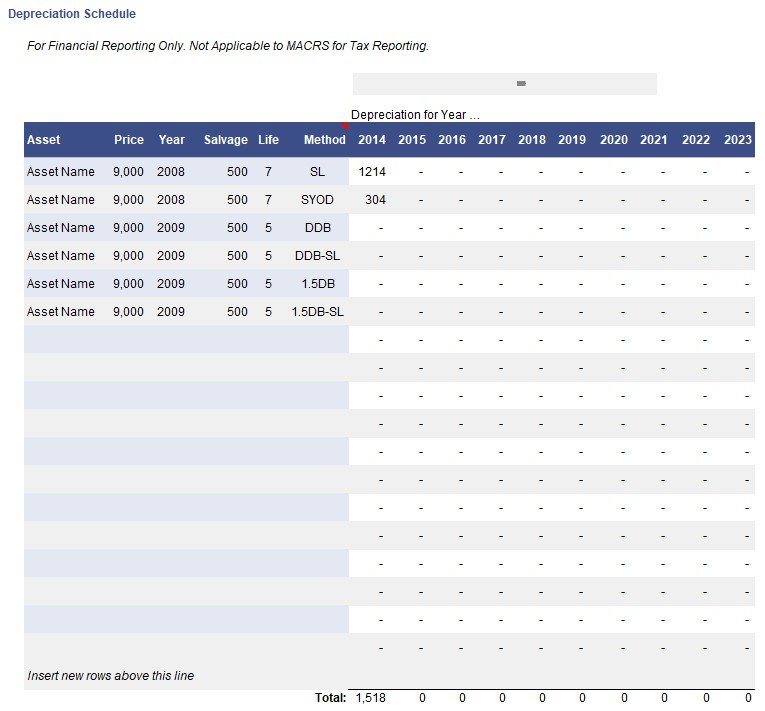This screenshot has width=765, height=711.
Task: Click the red comment indicator on the Method header
Action: click(345, 126)
